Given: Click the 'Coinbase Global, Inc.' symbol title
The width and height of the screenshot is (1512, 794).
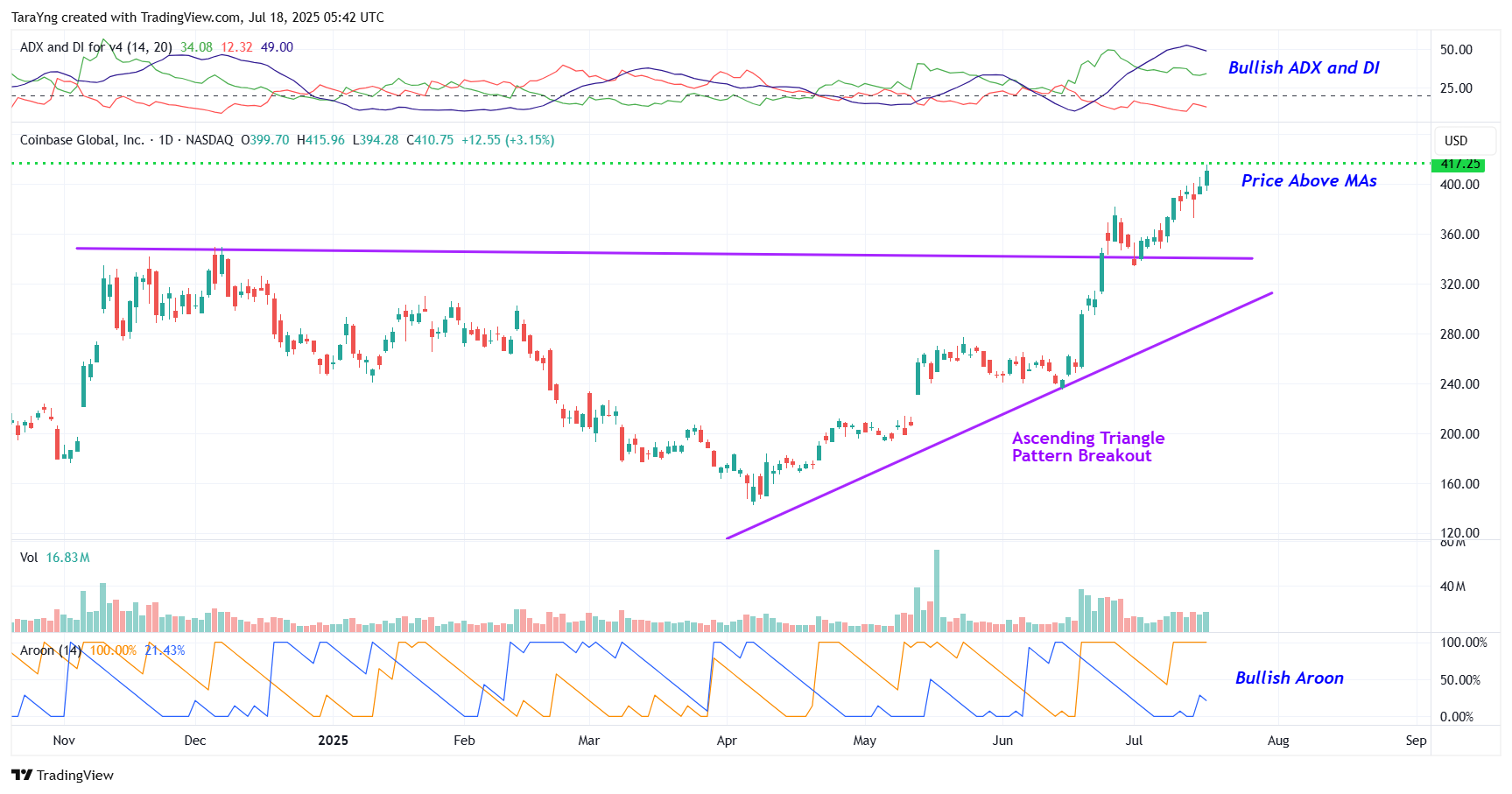Looking at the screenshot, I should tap(81, 140).
